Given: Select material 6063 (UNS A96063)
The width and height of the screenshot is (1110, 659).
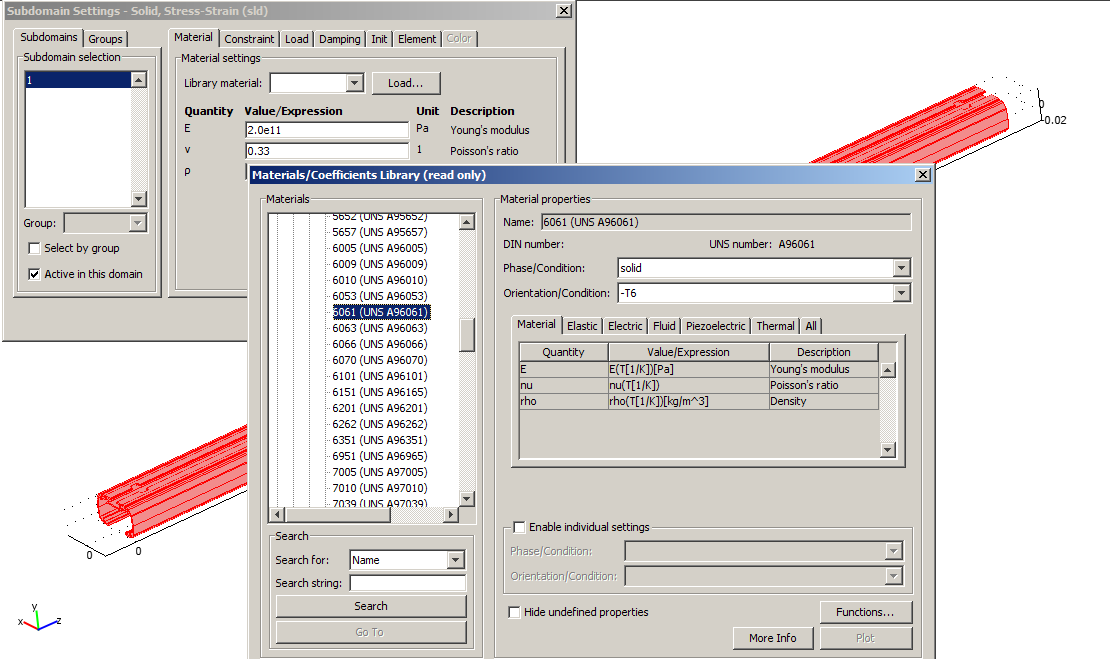Looking at the screenshot, I should pos(379,328).
